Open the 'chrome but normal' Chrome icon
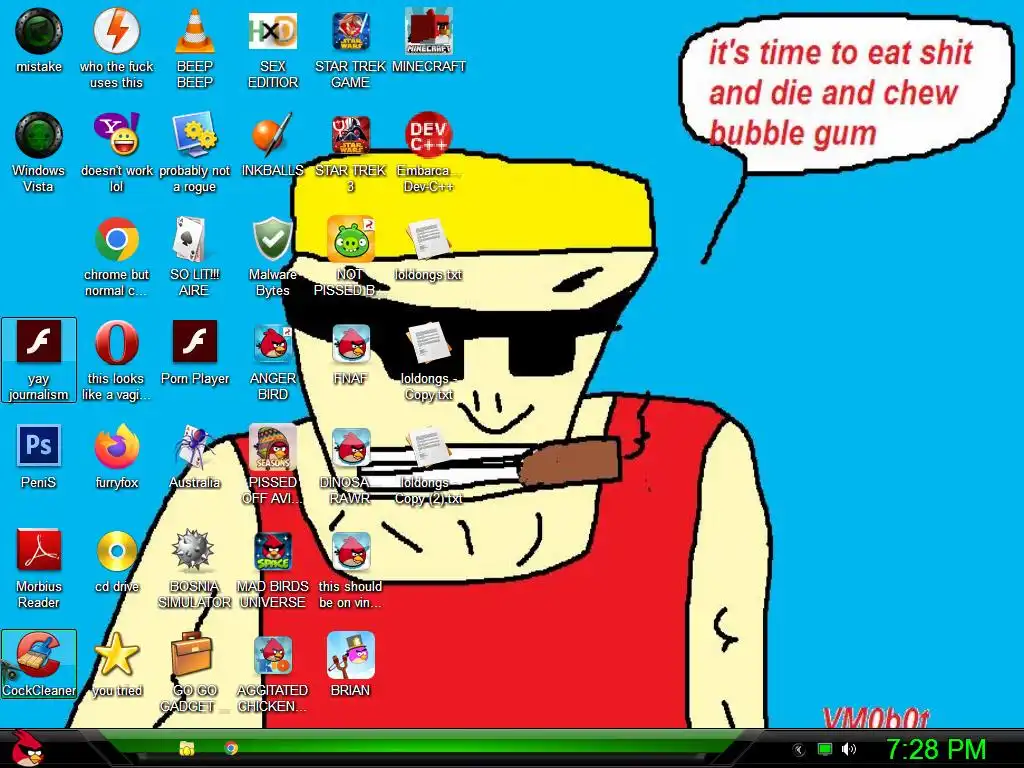Screen dimensions: 1024x768 click(116, 239)
